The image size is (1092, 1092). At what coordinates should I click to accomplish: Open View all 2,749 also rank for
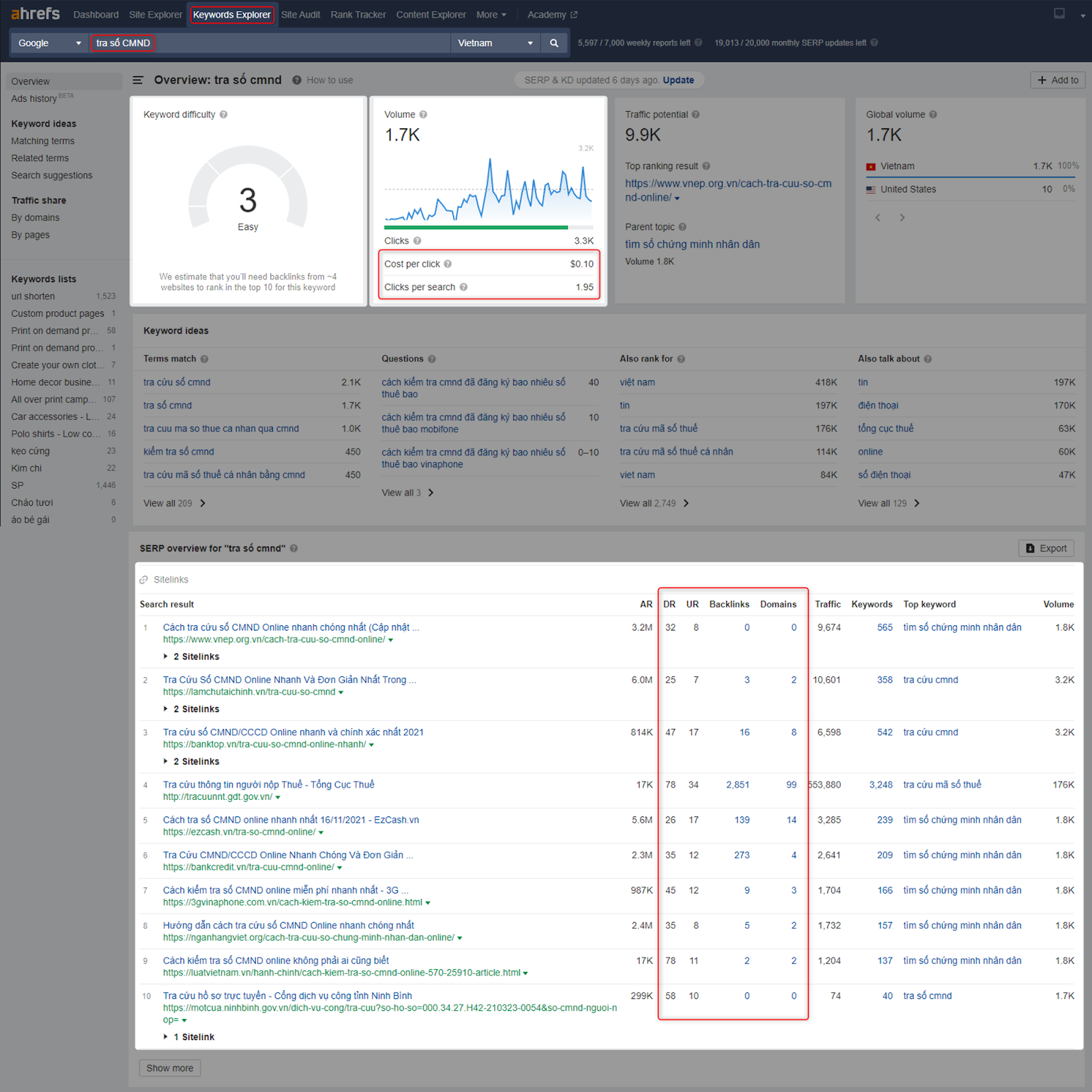[x=655, y=503]
